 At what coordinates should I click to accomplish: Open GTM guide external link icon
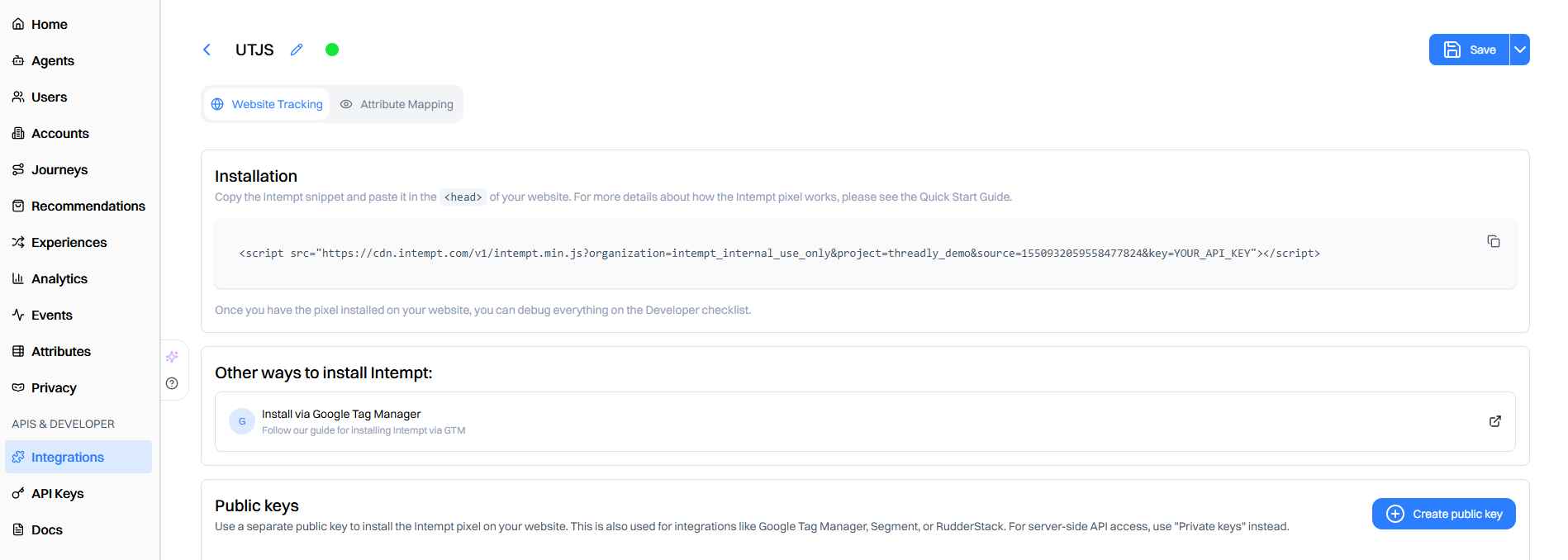click(x=1495, y=421)
